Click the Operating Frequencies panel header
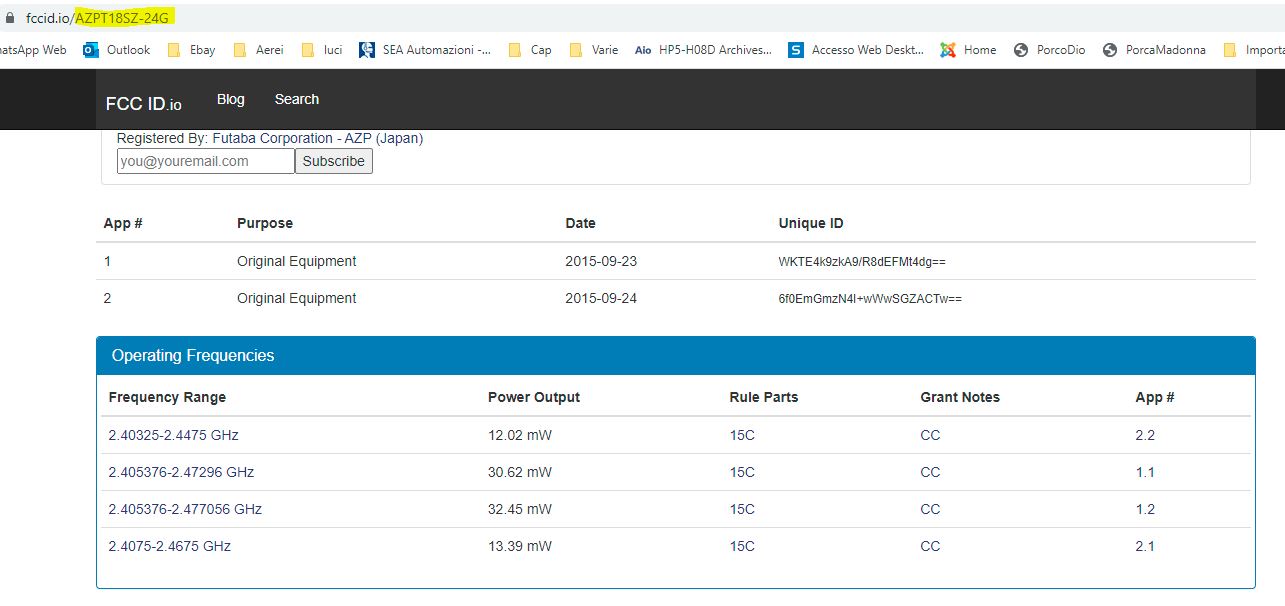The height and width of the screenshot is (606, 1285). tap(675, 356)
